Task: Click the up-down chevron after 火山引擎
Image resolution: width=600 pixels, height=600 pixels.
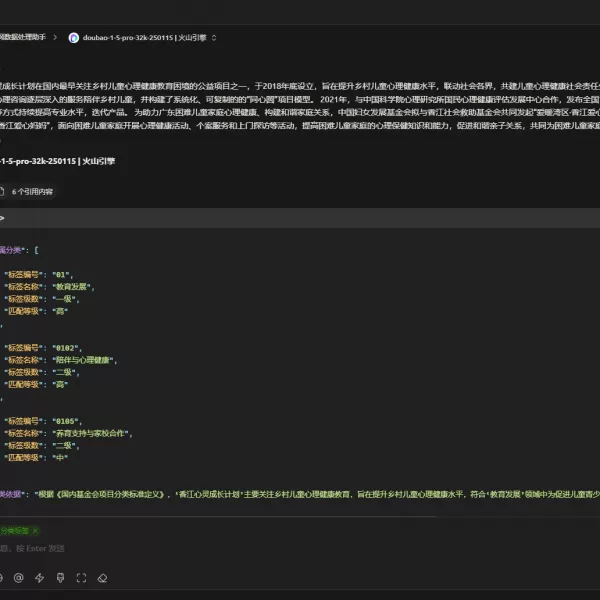Action: coord(214,38)
